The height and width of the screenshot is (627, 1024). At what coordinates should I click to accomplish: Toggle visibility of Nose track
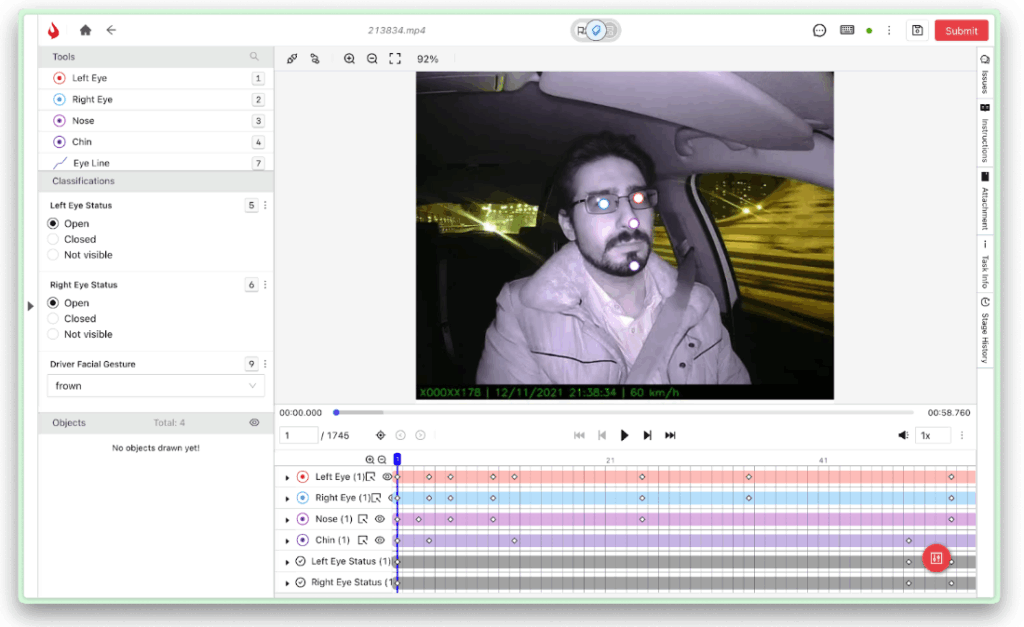click(x=379, y=519)
